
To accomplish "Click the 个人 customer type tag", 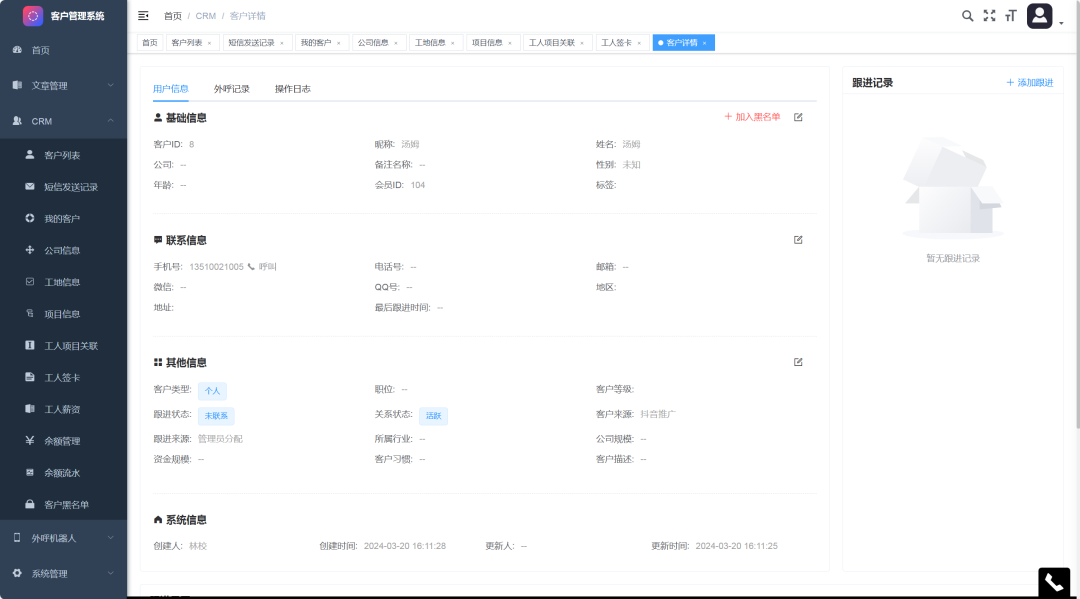I will (212, 391).
